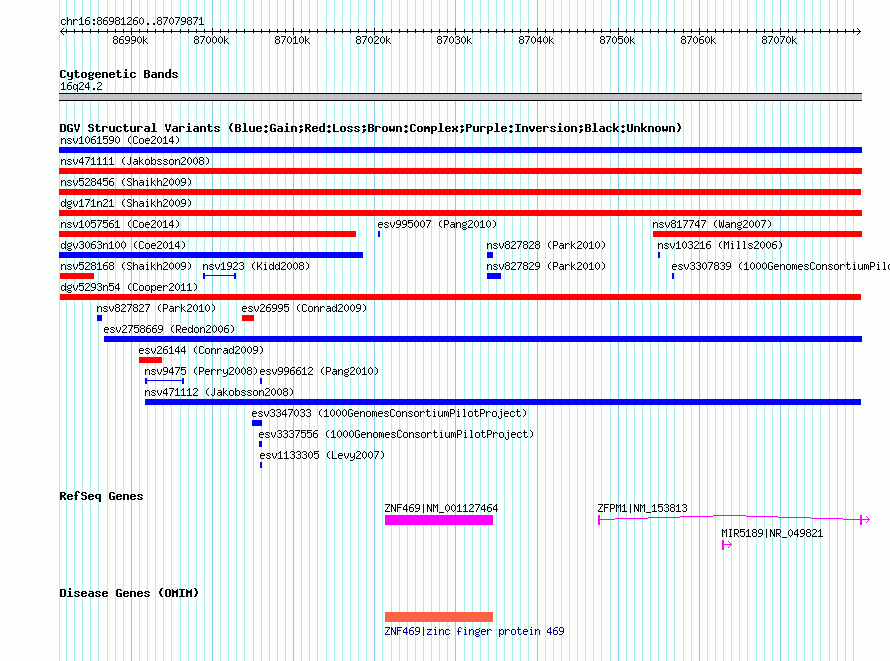Click the nsv1061590 (Coe2014) gain bar

coord(460,150)
